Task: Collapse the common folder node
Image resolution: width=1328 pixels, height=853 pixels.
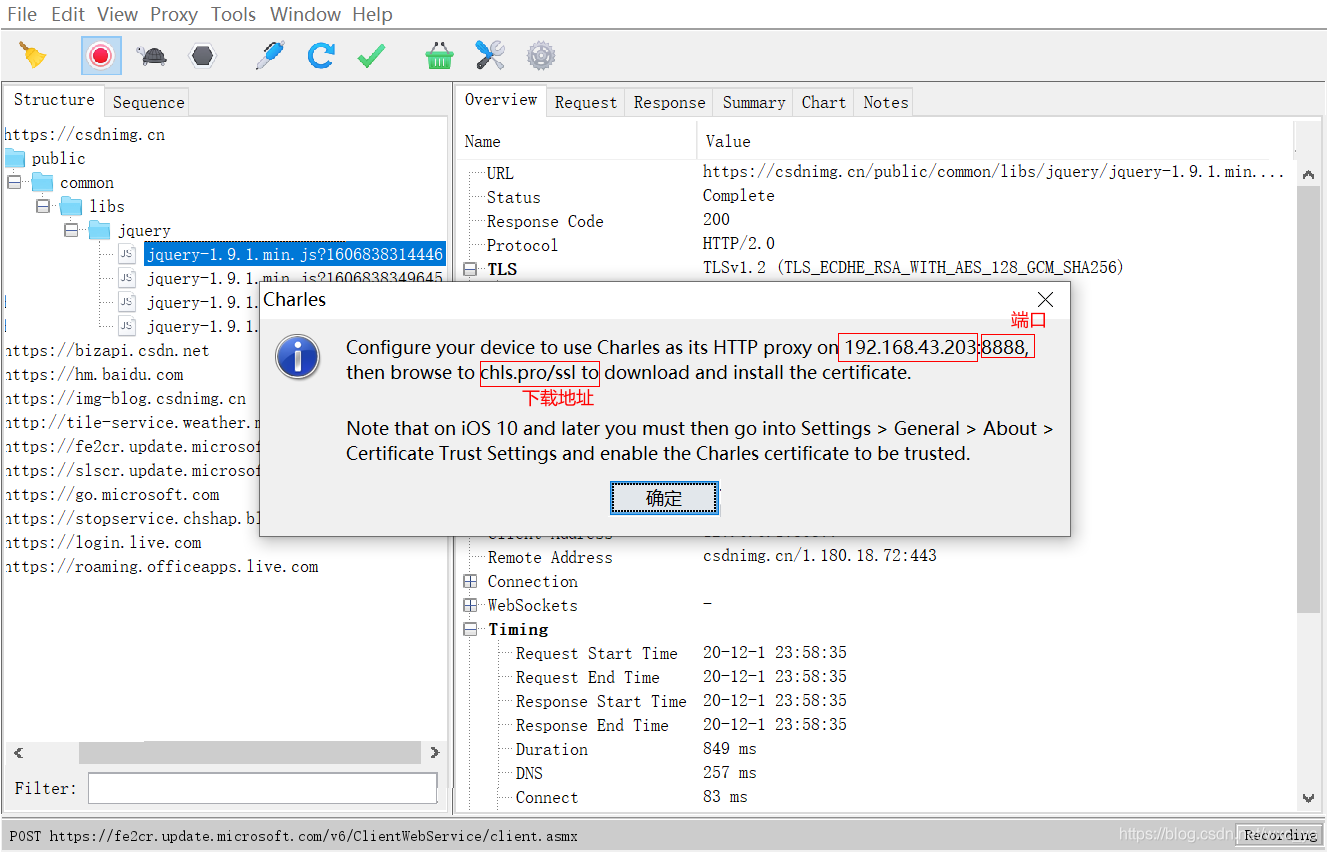Action: [14, 183]
